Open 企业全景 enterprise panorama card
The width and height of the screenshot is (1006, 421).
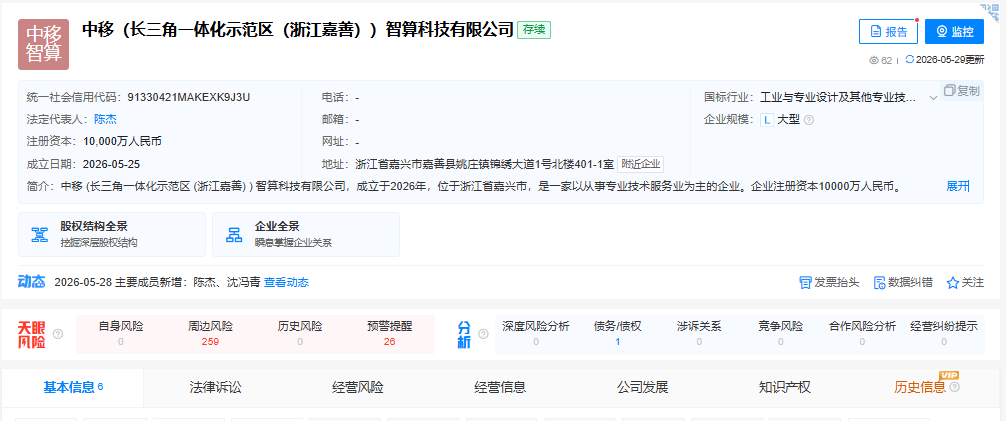click(305, 234)
